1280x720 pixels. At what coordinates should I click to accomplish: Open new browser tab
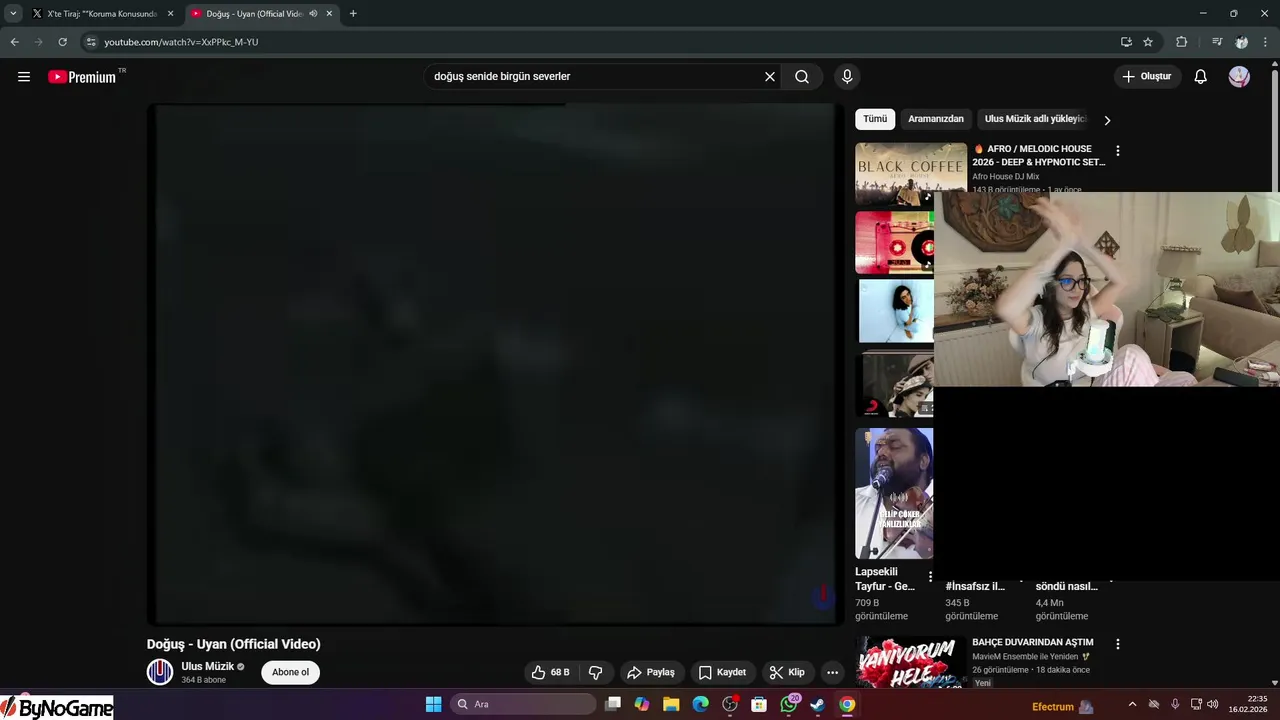[353, 14]
